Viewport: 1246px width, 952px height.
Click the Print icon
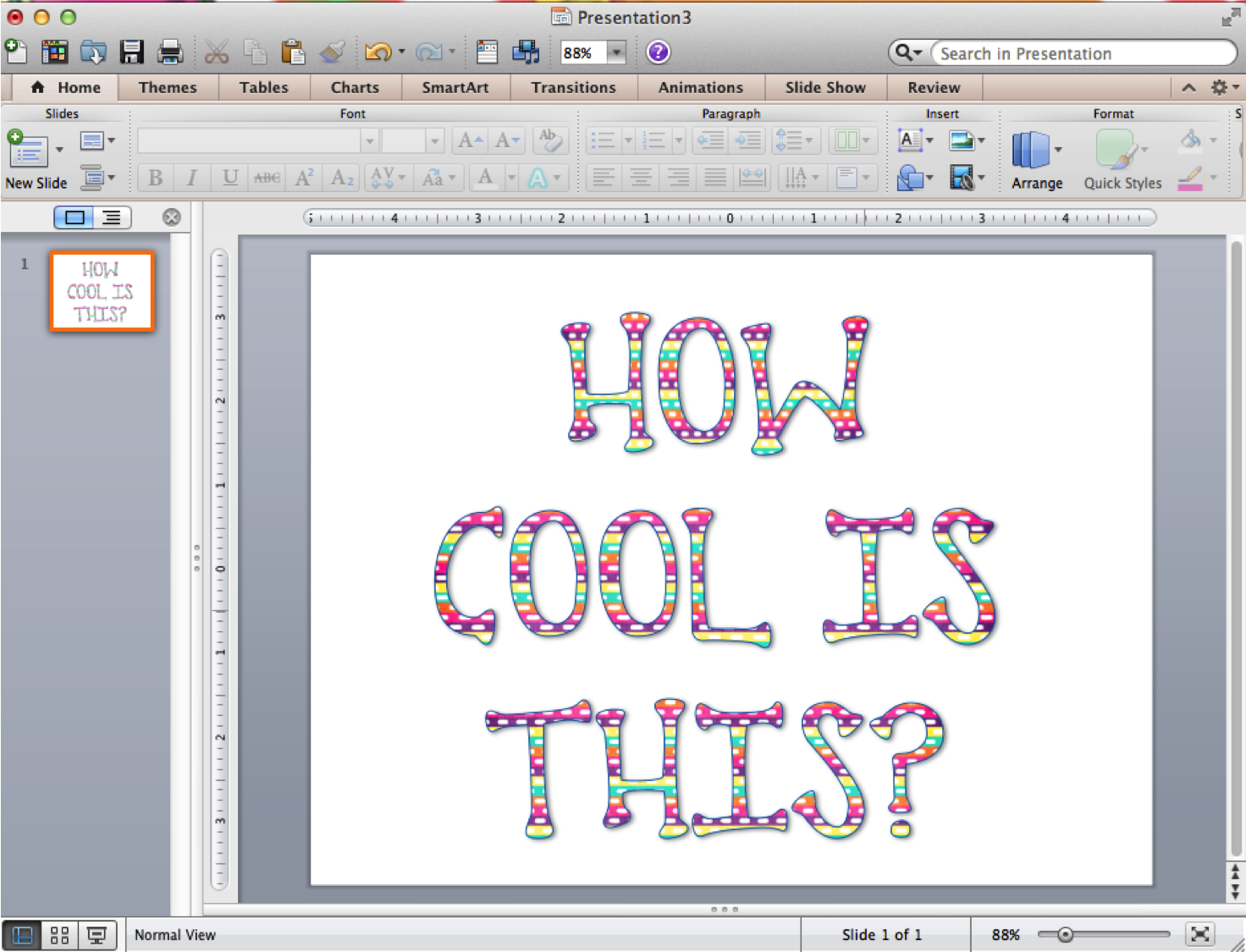(x=169, y=51)
